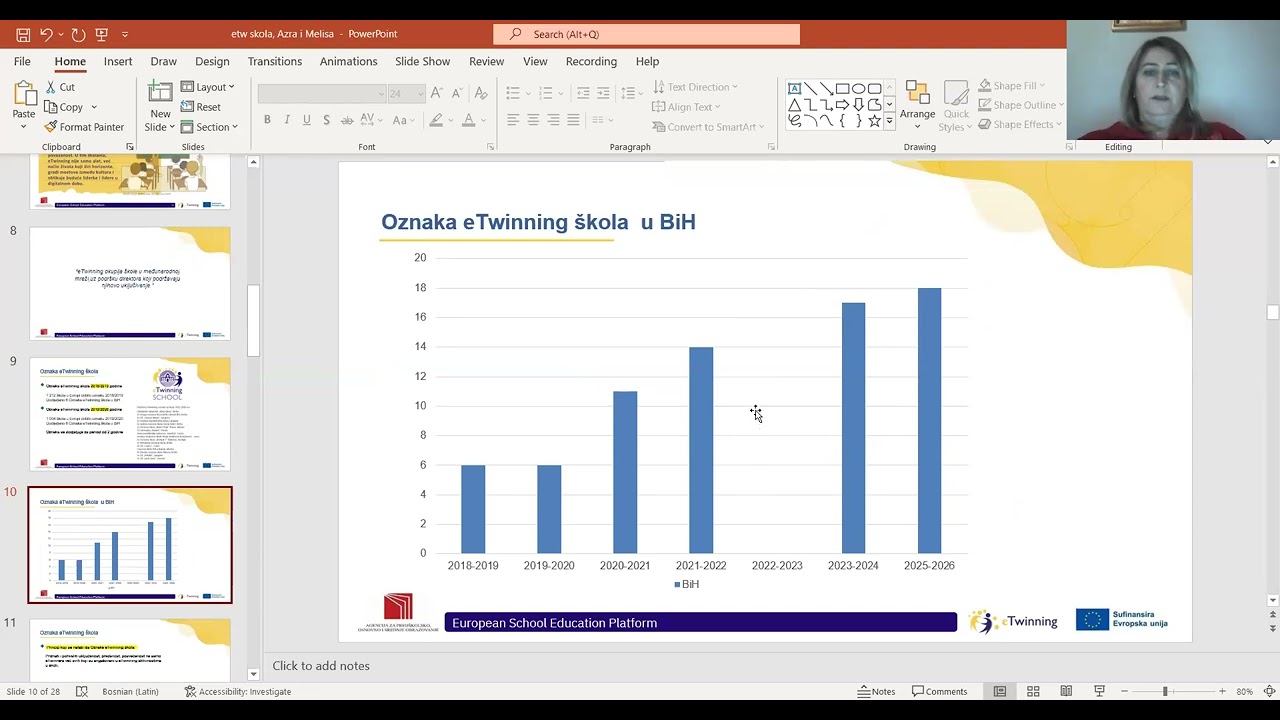Open Clipboard dialog launcher
The height and width of the screenshot is (720, 1280).
pos(130,147)
